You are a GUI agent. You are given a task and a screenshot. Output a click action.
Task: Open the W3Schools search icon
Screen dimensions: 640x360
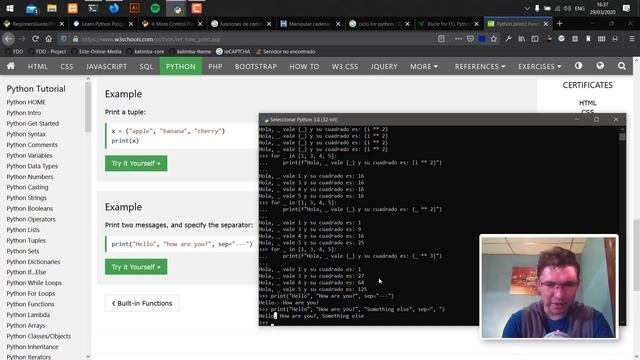click(x=622, y=66)
